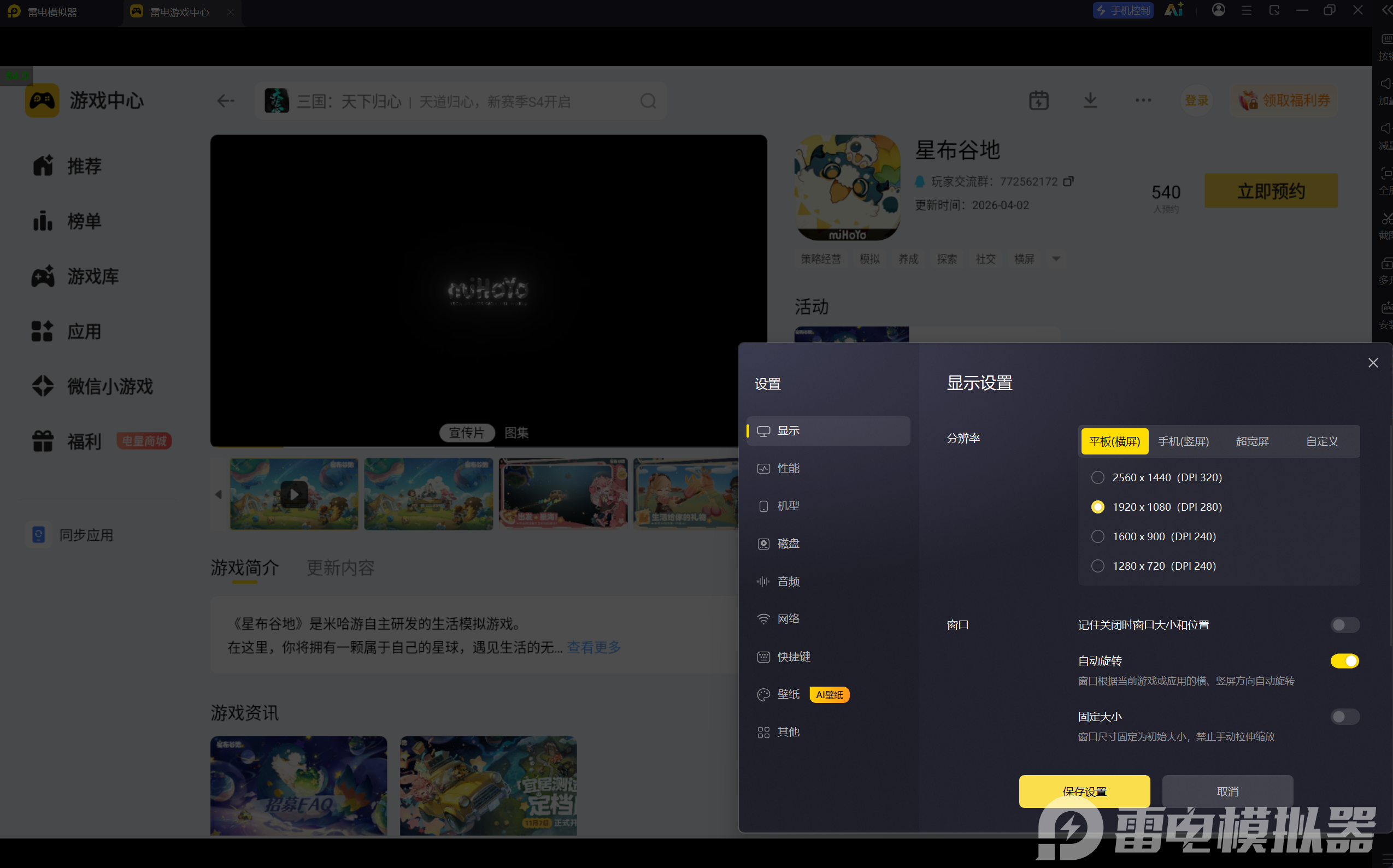
Task: Expand the game tags dropdown arrow
Action: pos(1055,259)
